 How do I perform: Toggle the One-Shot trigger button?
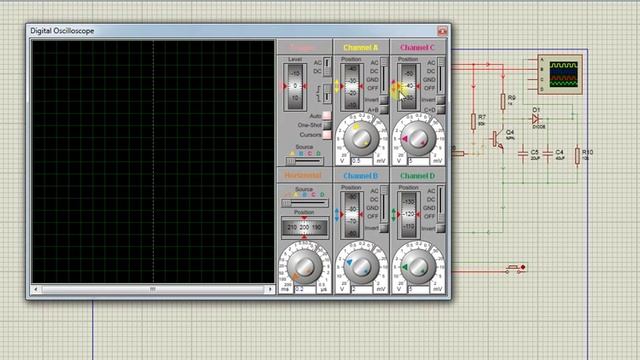click(x=327, y=125)
